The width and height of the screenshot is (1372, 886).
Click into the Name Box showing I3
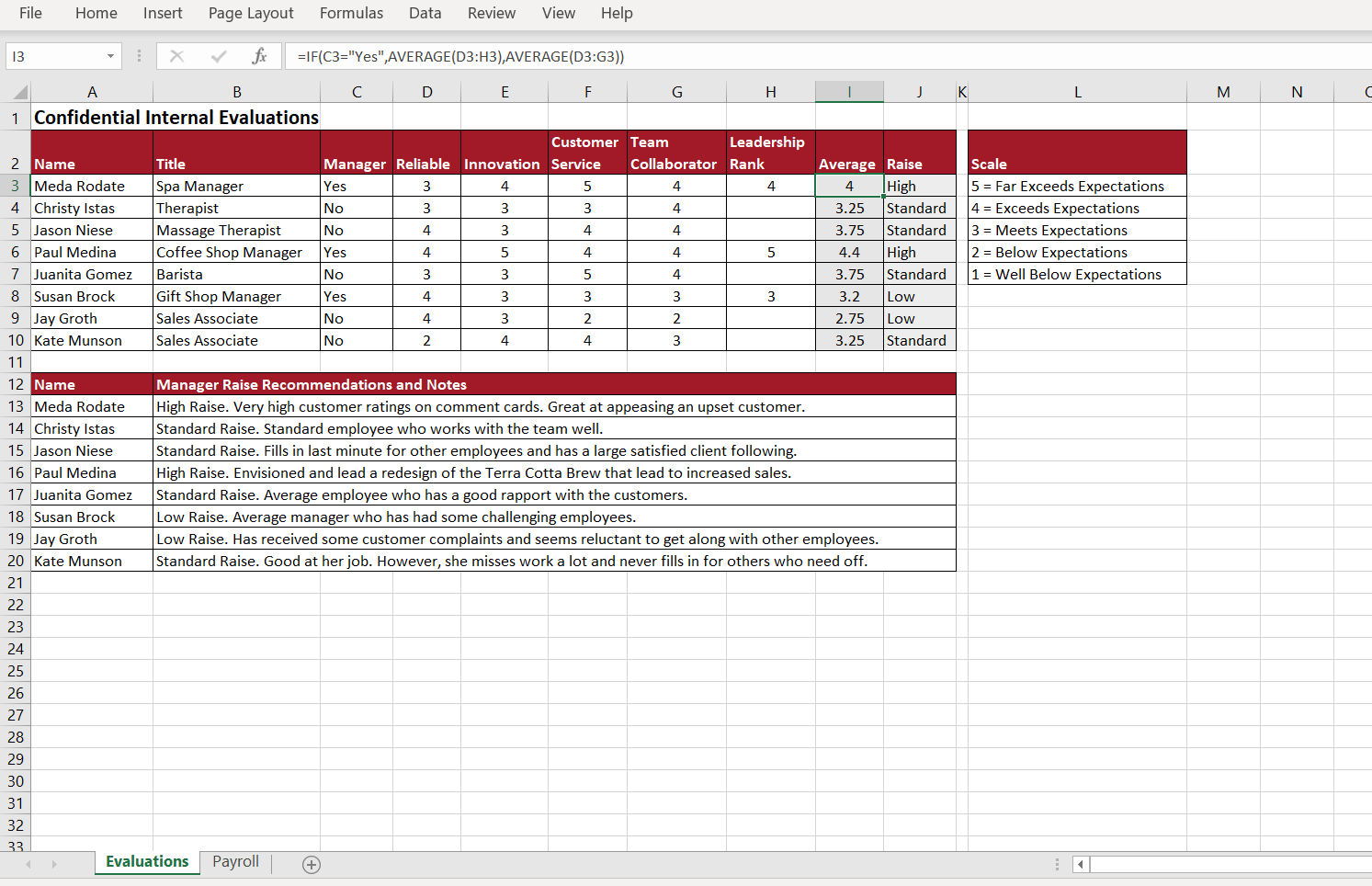(x=55, y=56)
